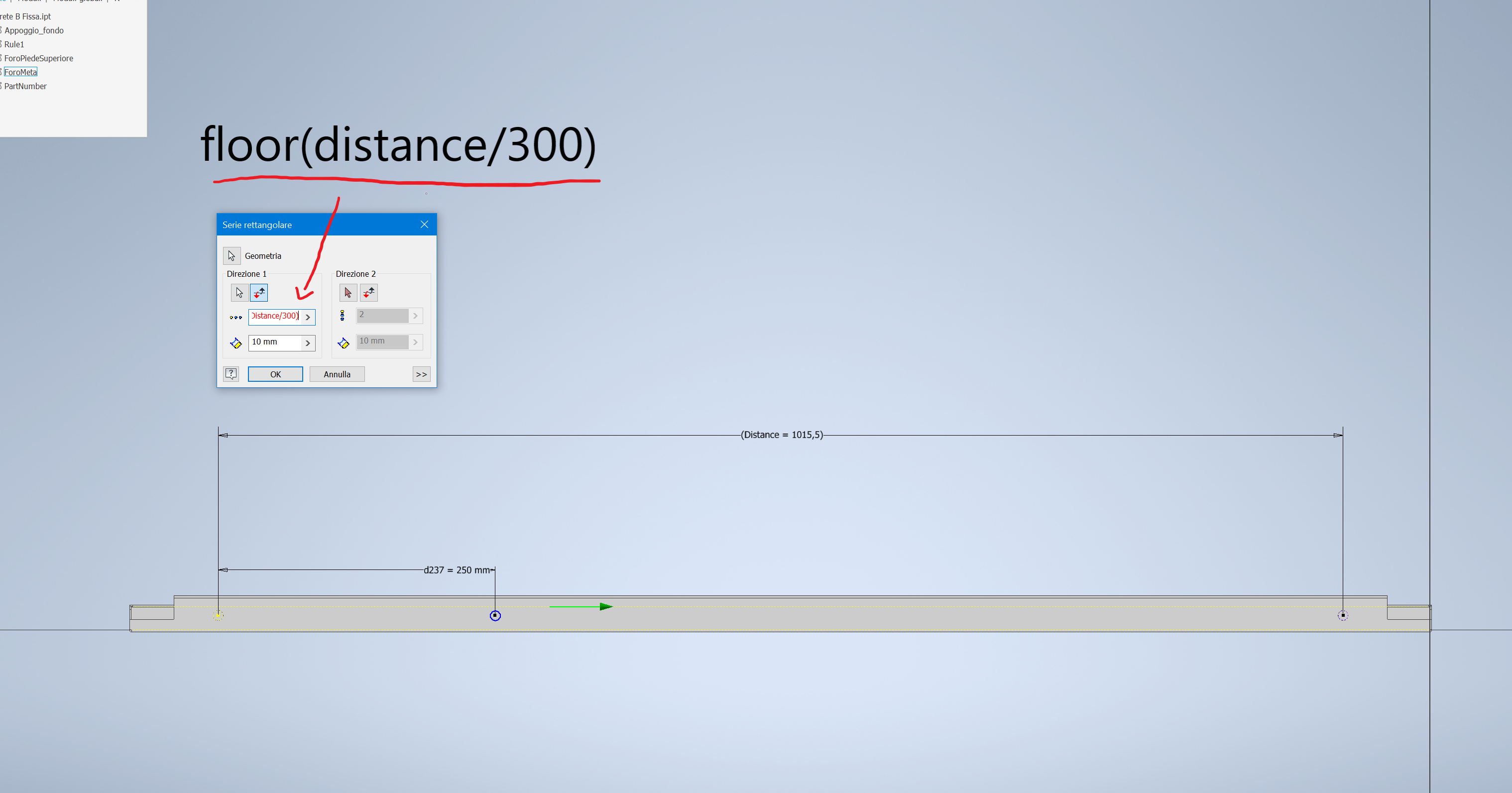Confirm the pattern with OK

pos(275,374)
